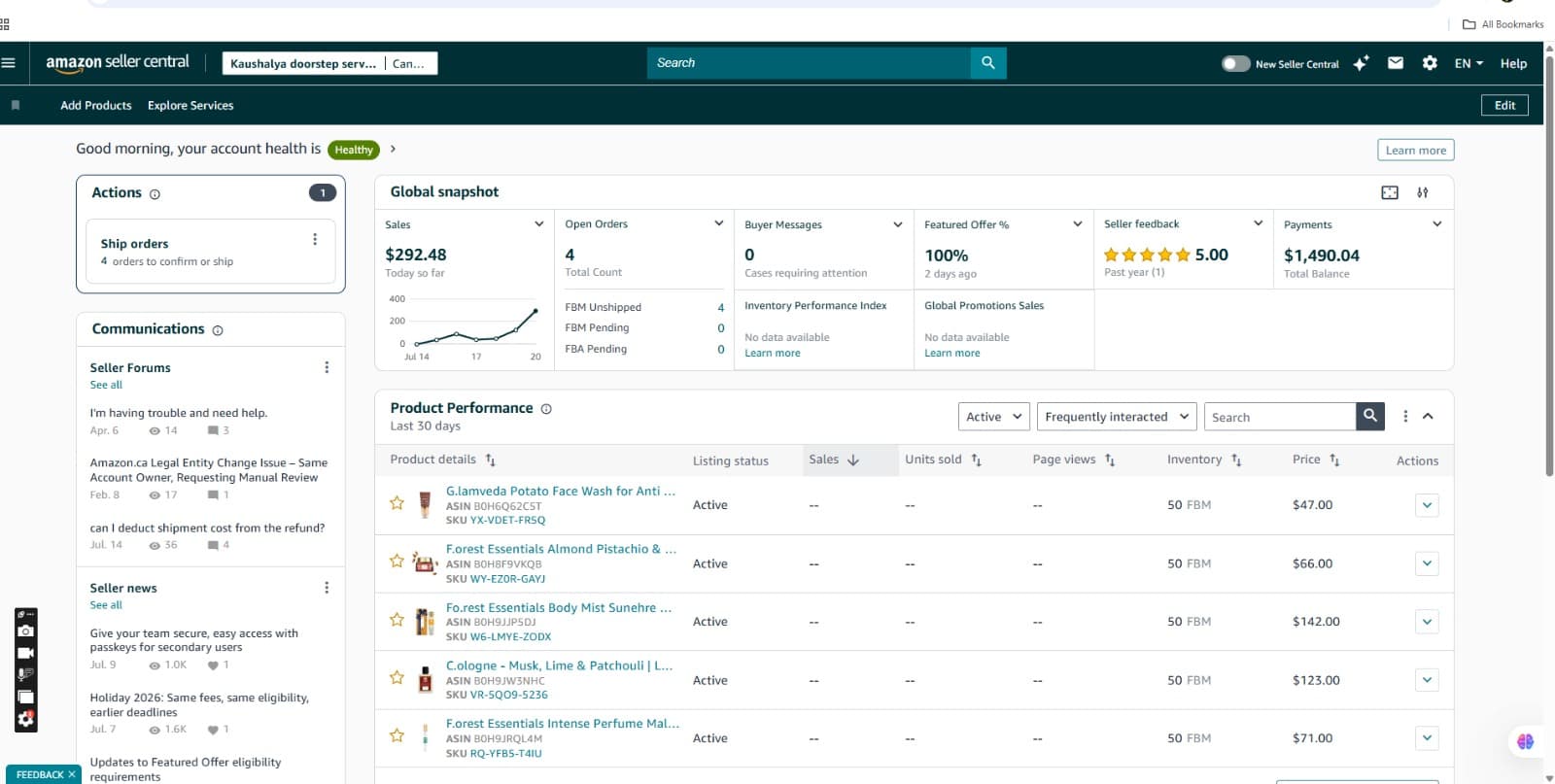Open the three-dot menu on Ship orders card

[x=315, y=239]
